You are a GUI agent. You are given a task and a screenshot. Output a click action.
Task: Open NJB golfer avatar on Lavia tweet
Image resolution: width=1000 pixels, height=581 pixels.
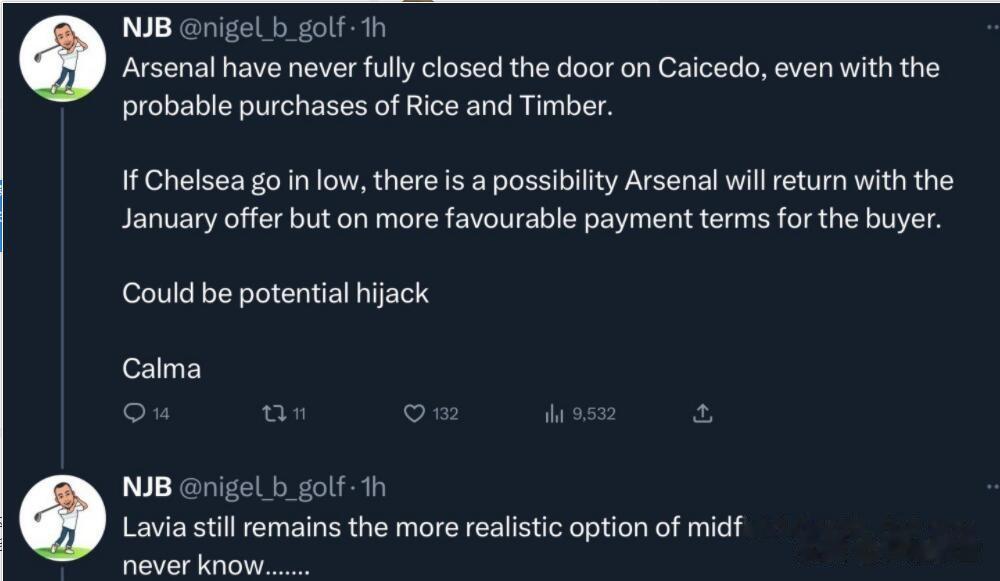(62, 518)
